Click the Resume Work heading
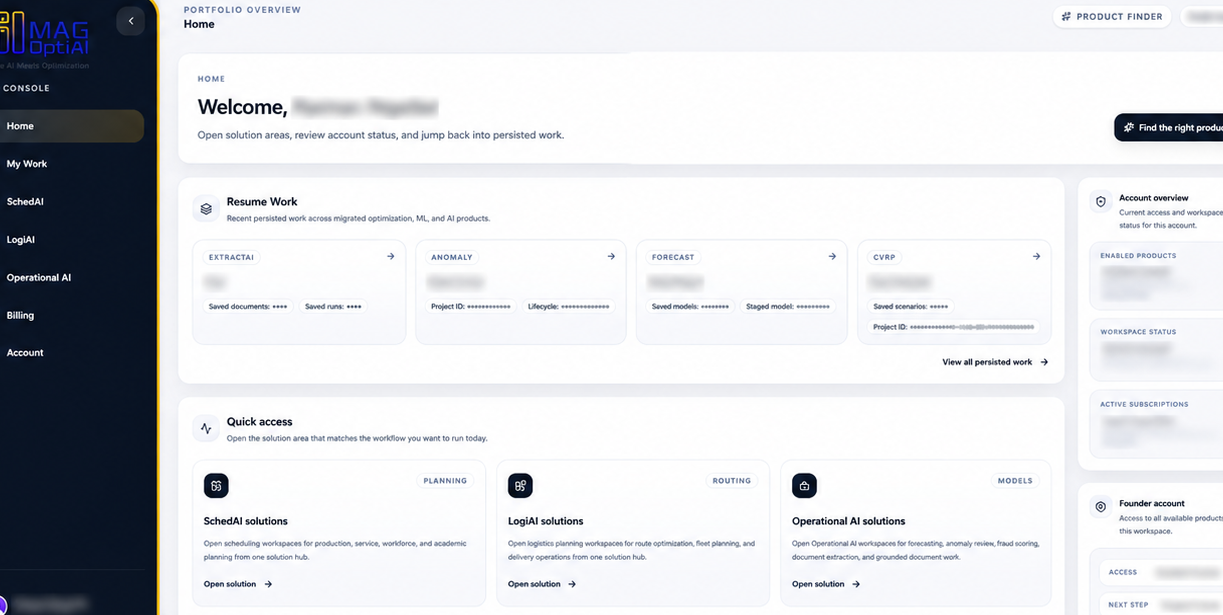The height and width of the screenshot is (615, 1223). point(262,201)
